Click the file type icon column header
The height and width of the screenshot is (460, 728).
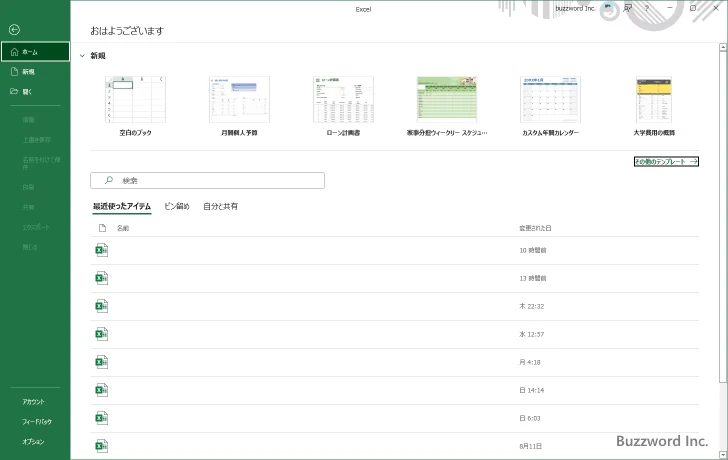pyautogui.click(x=103, y=228)
